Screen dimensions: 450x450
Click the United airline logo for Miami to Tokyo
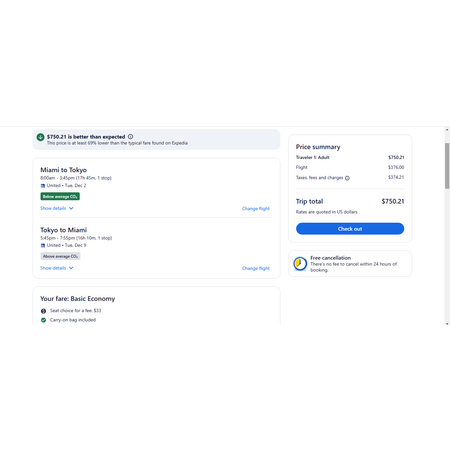(x=43, y=186)
